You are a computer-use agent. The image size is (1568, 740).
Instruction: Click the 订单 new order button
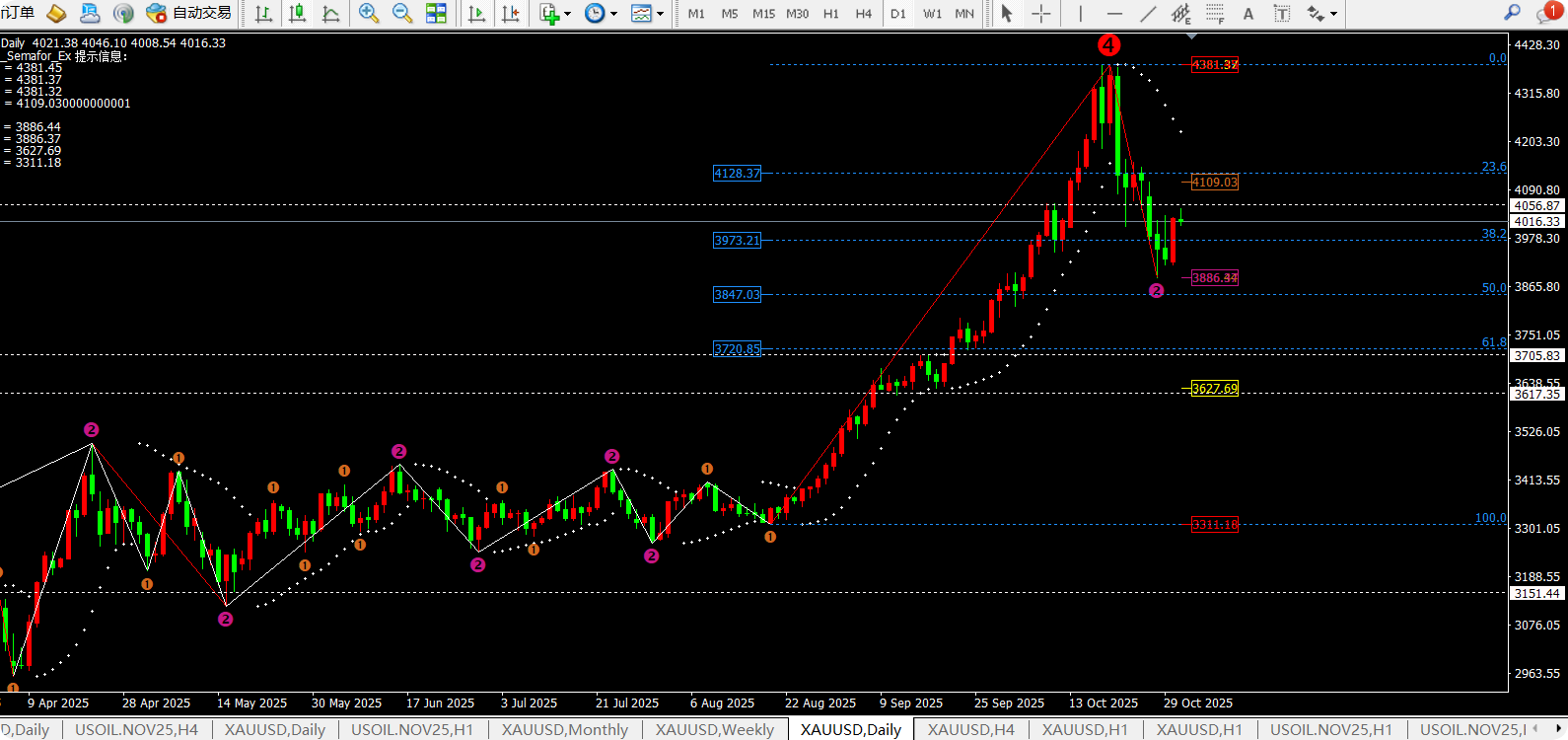[x=20, y=13]
